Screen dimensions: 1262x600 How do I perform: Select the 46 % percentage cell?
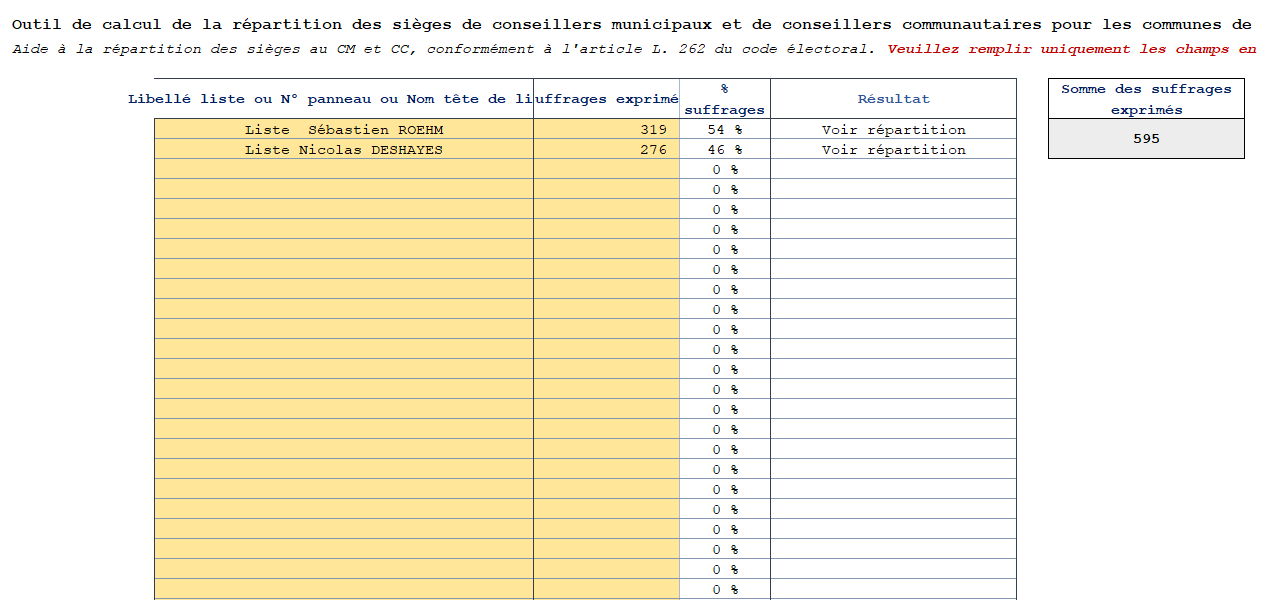point(725,149)
